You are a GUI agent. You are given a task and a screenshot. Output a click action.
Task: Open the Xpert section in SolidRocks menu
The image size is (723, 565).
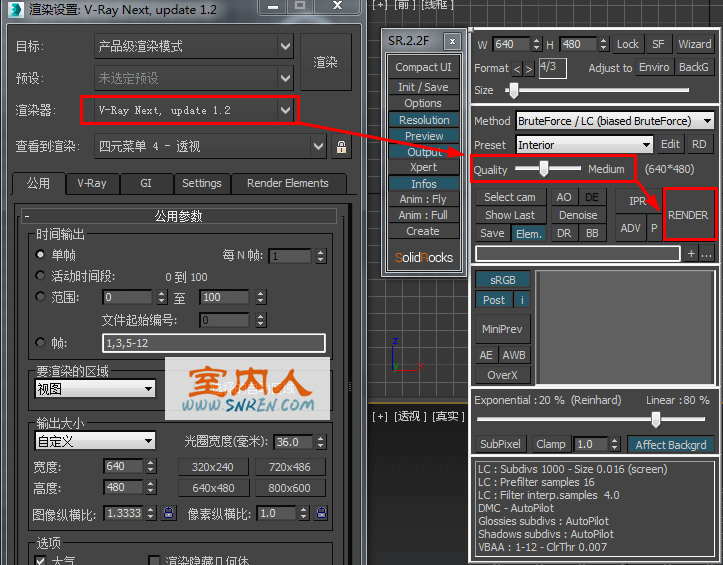tap(424, 167)
